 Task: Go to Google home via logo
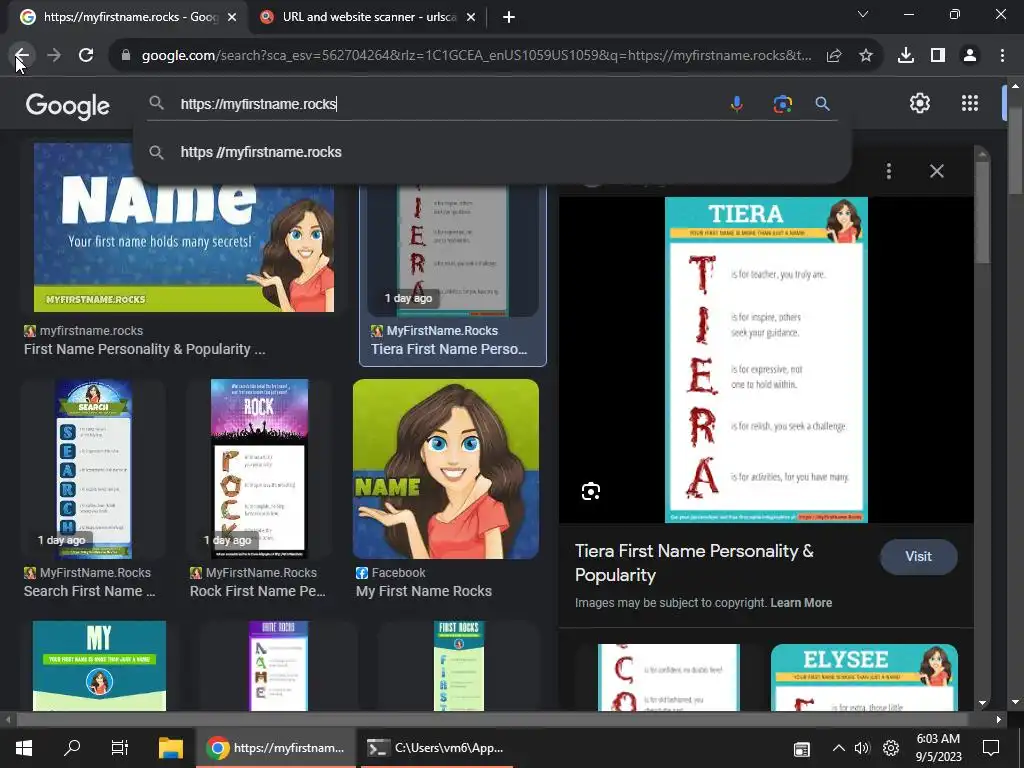tap(67, 105)
